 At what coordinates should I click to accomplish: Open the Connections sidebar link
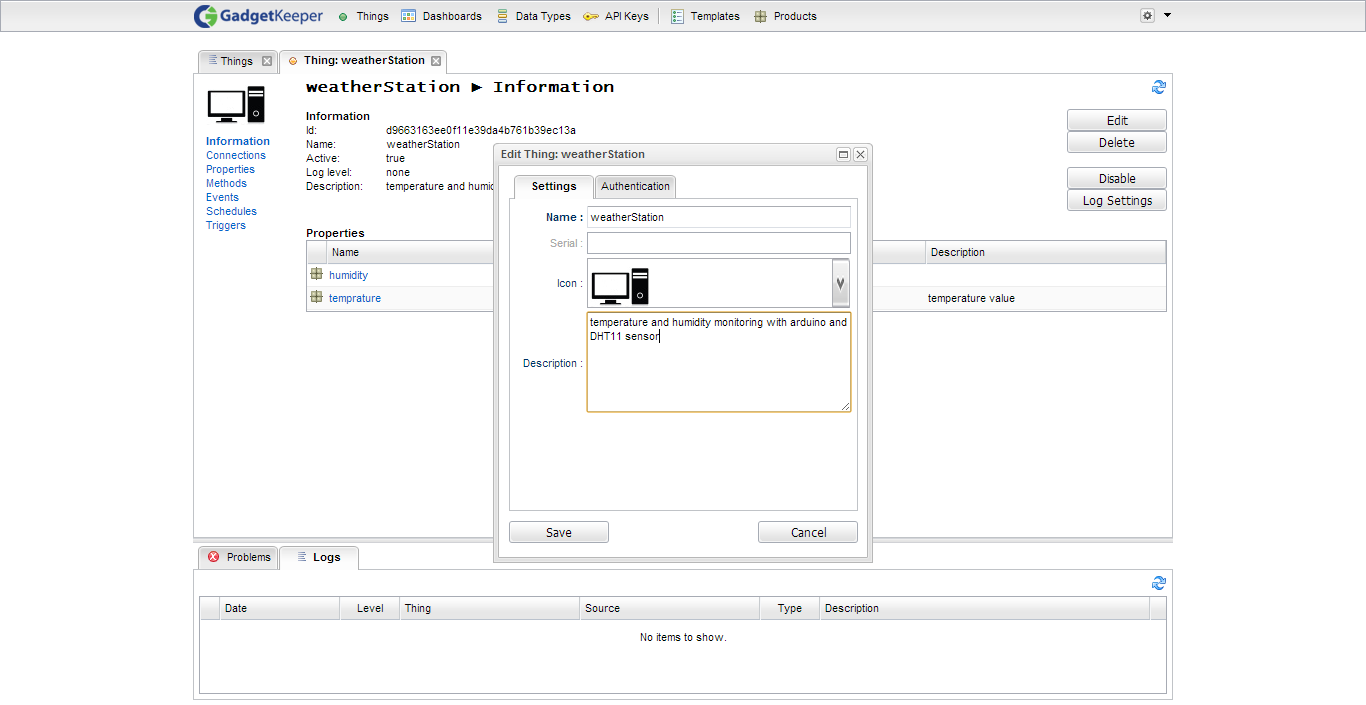click(x=236, y=155)
